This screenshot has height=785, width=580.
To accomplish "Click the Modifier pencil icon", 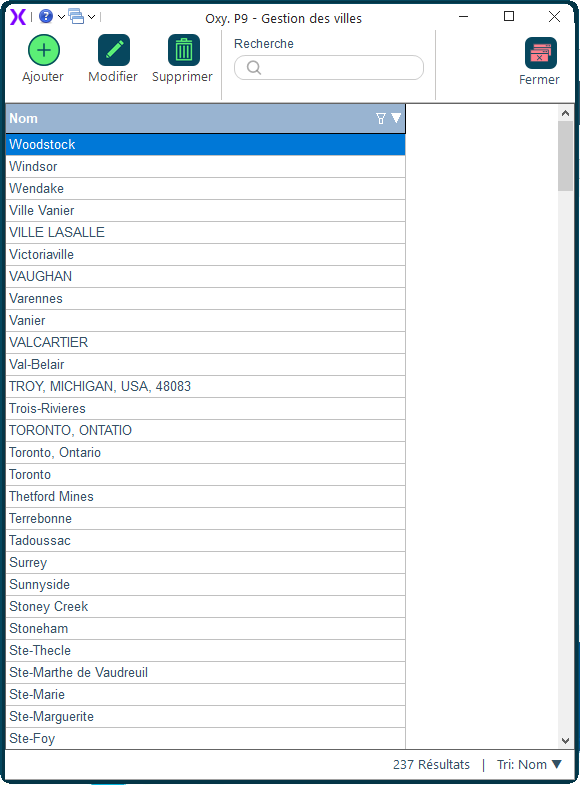I will 114,50.
